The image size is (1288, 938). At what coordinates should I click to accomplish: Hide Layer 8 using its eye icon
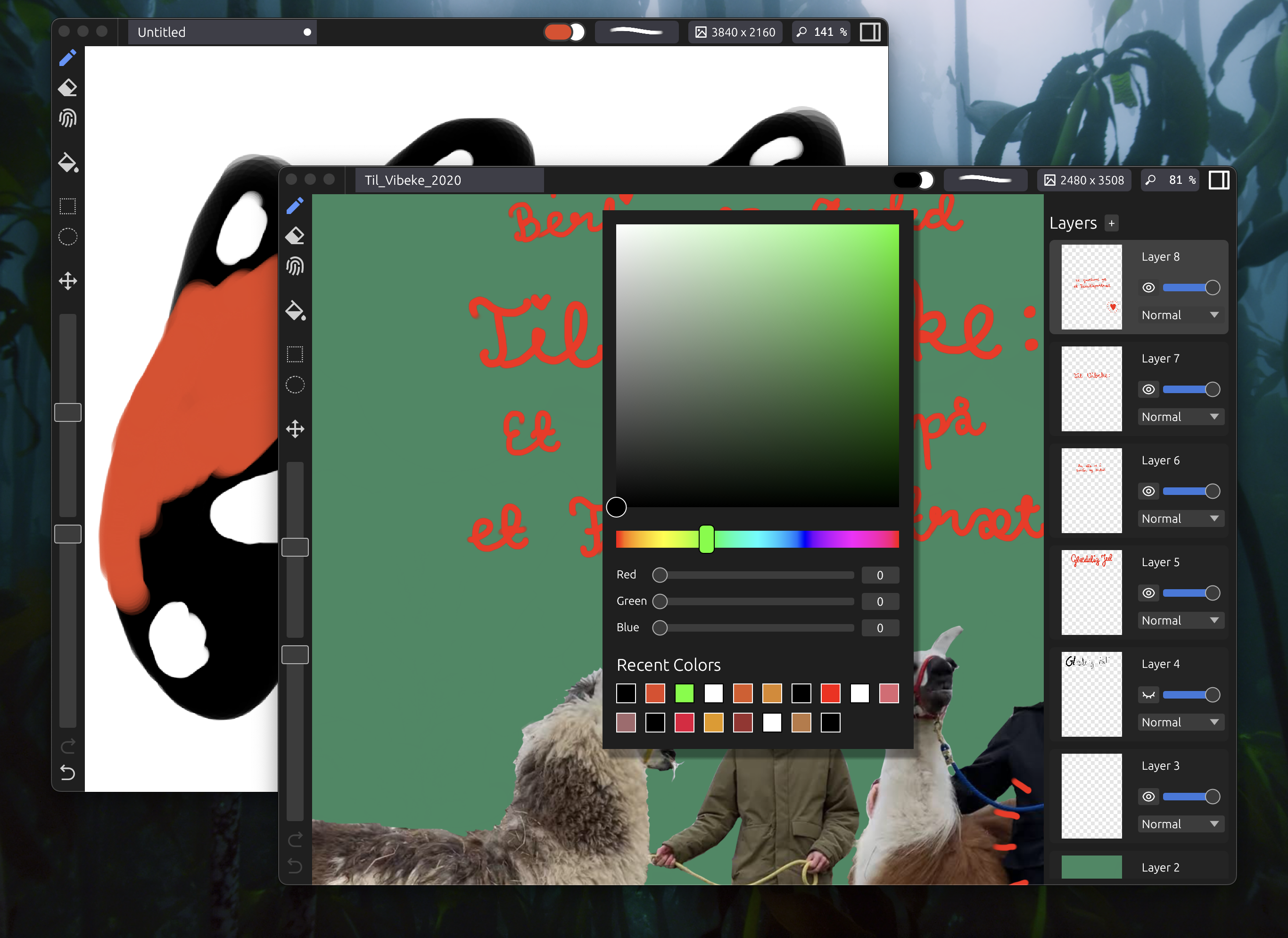(x=1148, y=288)
